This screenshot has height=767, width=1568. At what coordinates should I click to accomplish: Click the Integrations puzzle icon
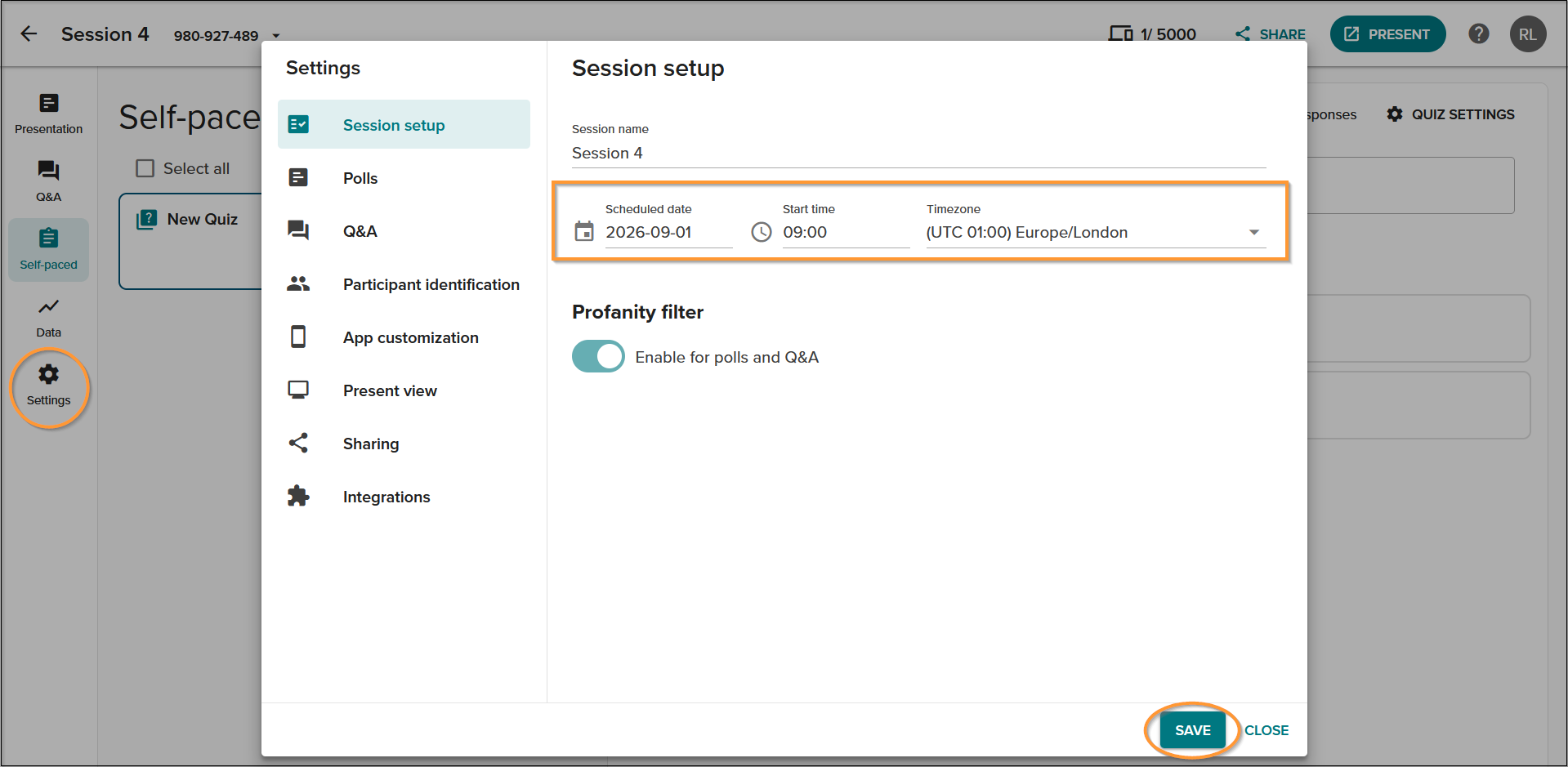pos(298,496)
